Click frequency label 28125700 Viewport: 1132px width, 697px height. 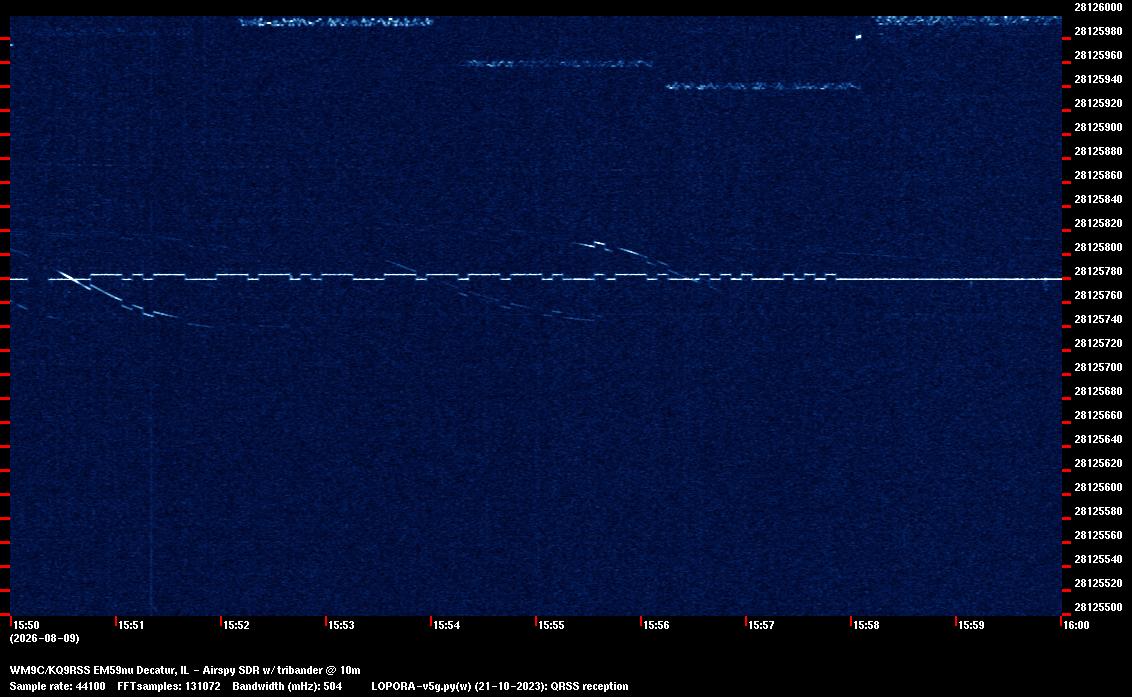[x=1098, y=367]
